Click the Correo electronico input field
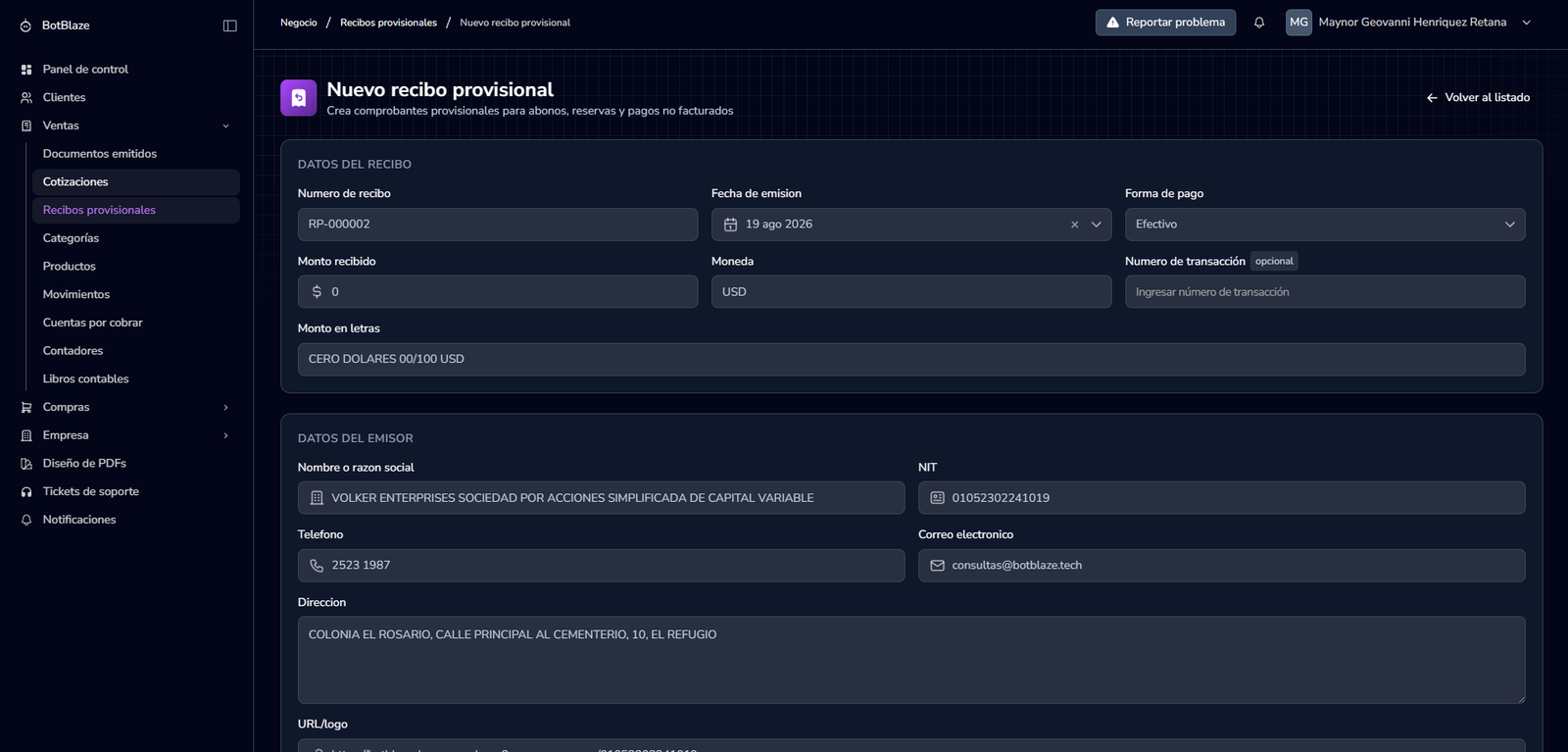1568x752 pixels. pyautogui.click(x=1222, y=566)
